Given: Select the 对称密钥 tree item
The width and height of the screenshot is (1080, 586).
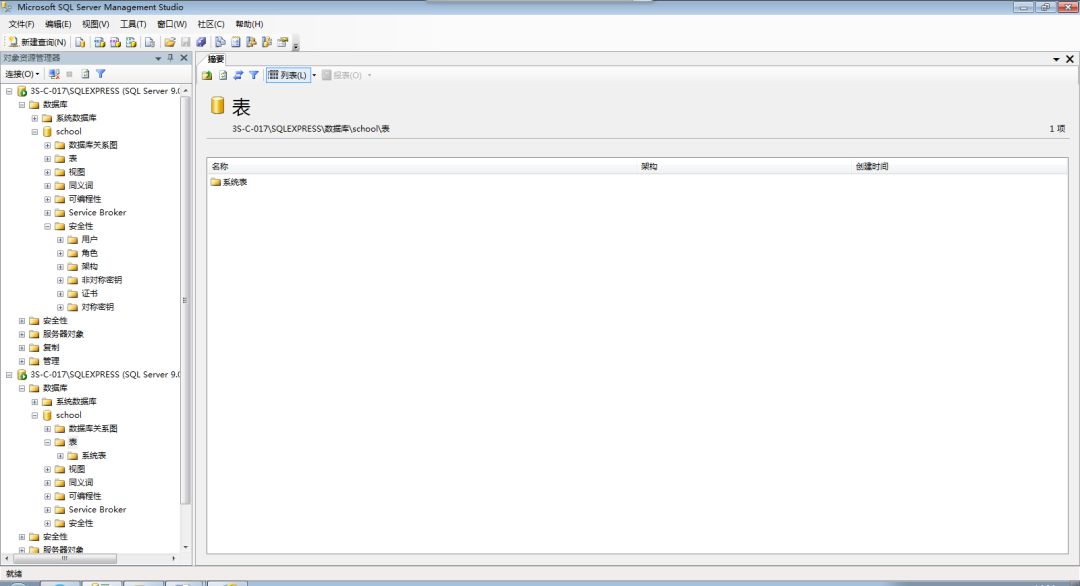Looking at the screenshot, I should point(98,307).
